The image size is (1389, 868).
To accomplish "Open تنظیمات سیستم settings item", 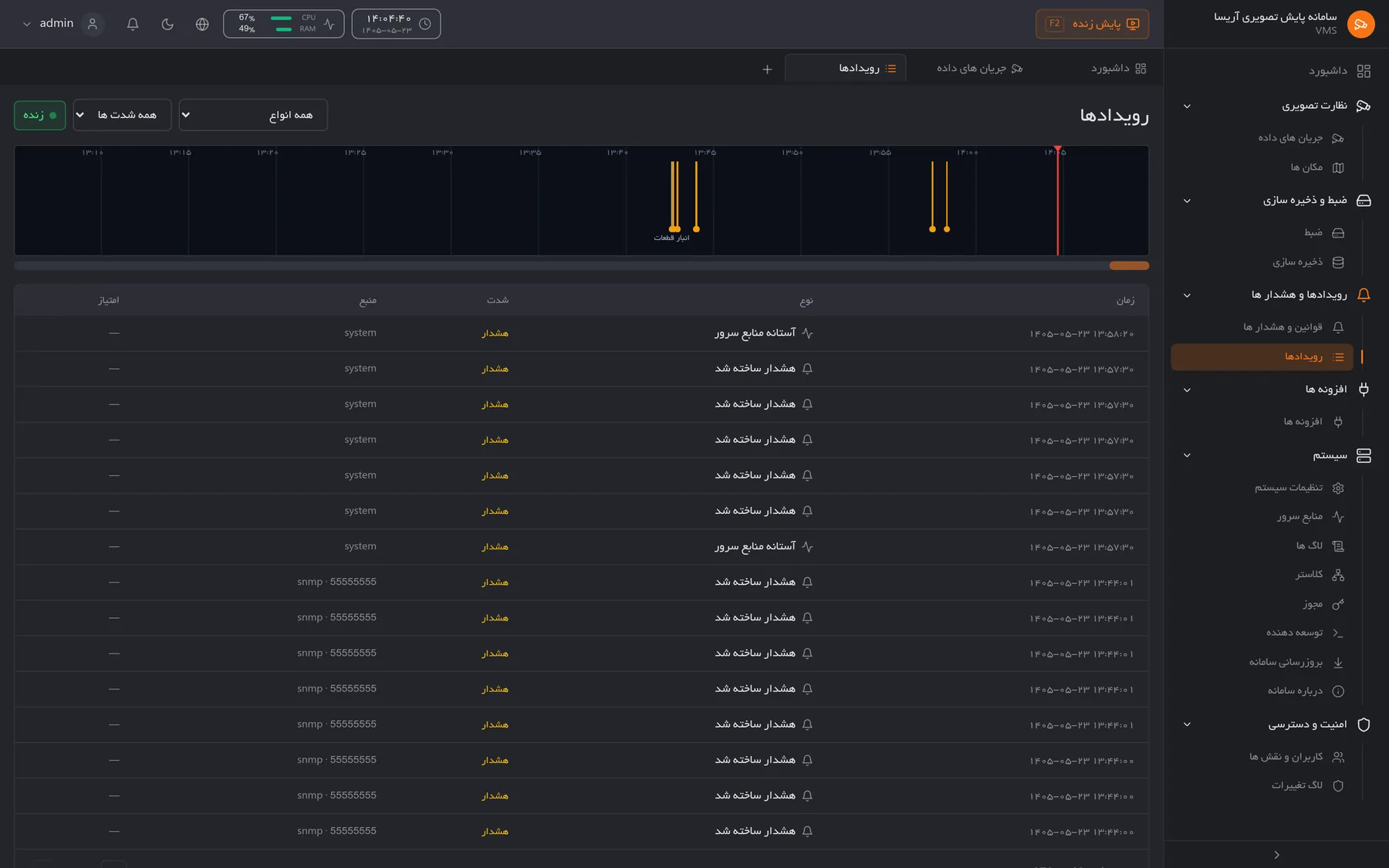I will point(1299,488).
